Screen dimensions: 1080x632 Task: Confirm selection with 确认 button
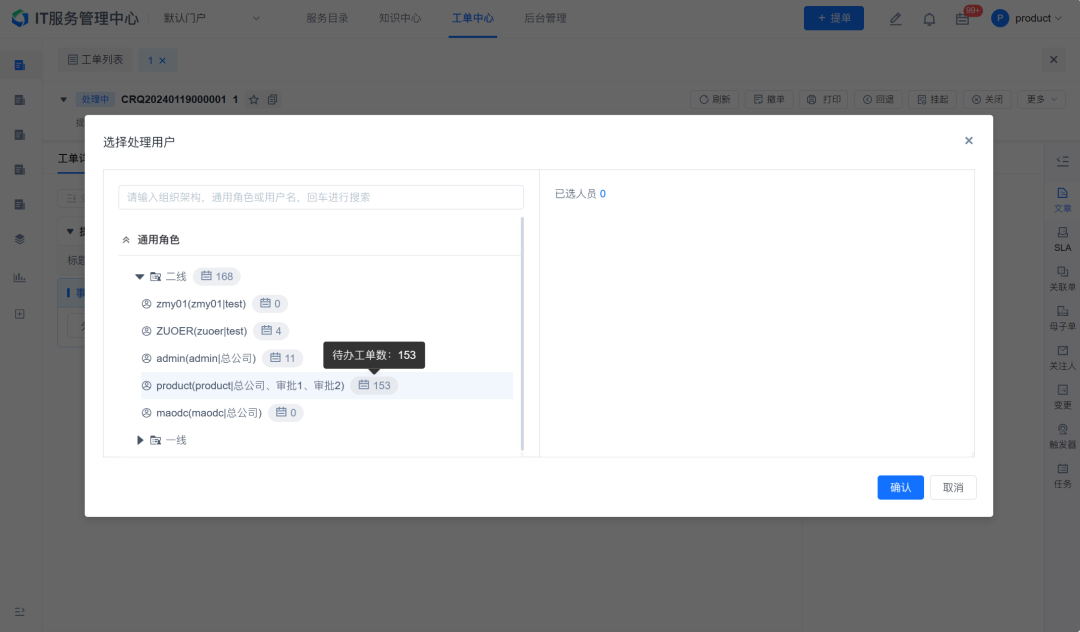[900, 487]
